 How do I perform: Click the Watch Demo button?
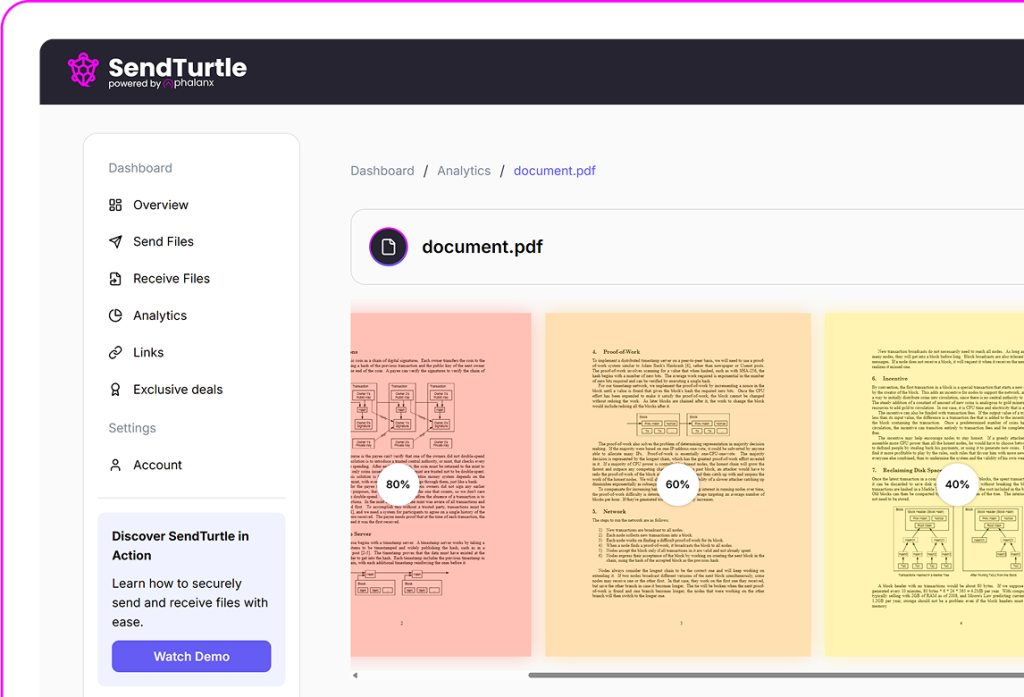click(x=191, y=656)
